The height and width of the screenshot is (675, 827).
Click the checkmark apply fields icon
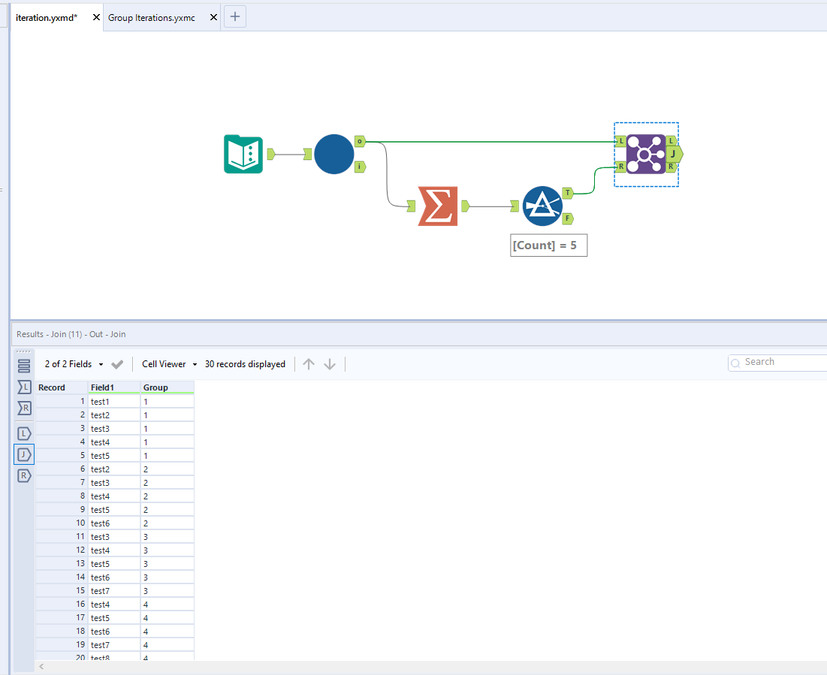pos(117,364)
